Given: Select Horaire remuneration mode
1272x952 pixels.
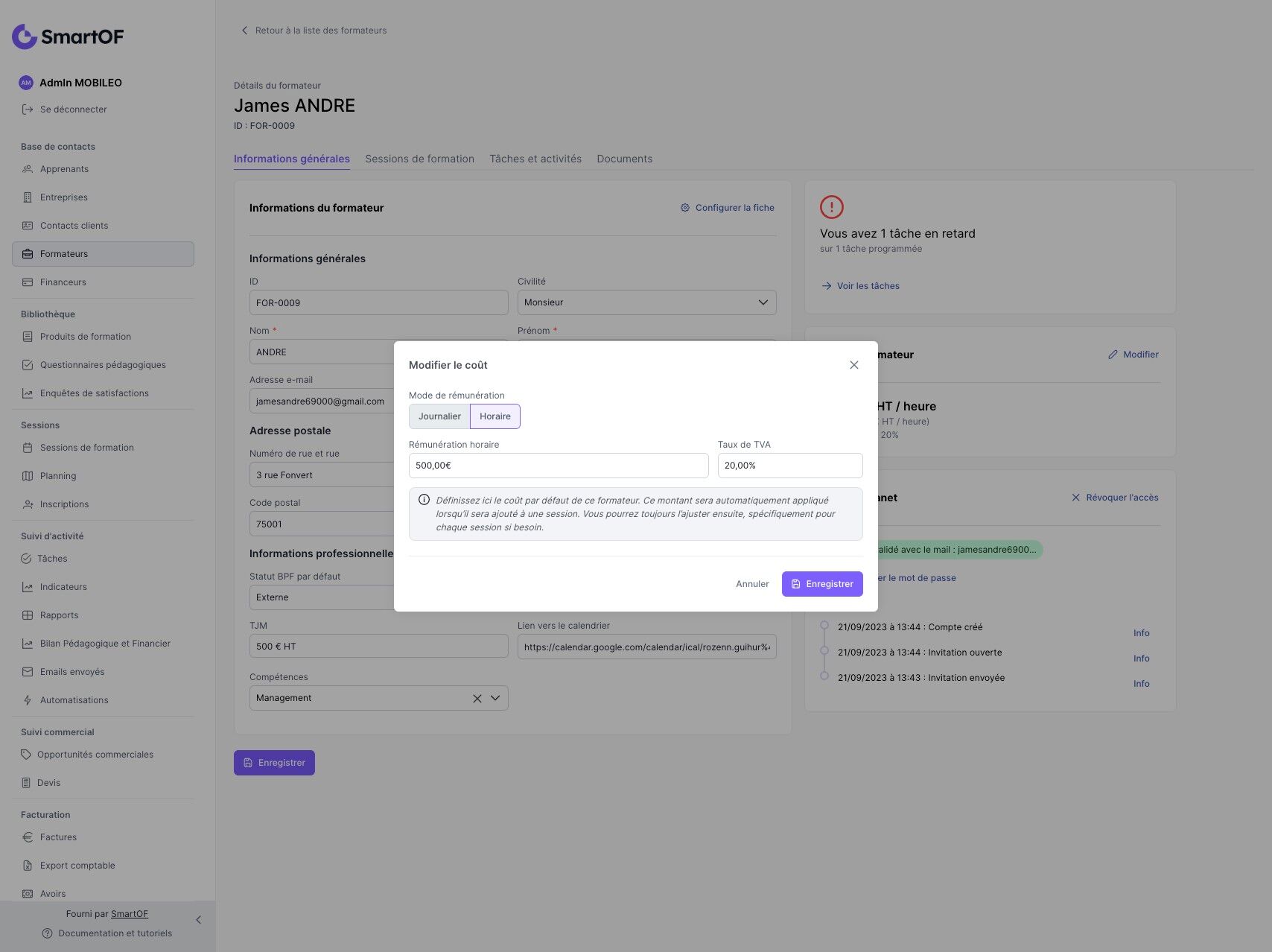Looking at the screenshot, I should 495,416.
